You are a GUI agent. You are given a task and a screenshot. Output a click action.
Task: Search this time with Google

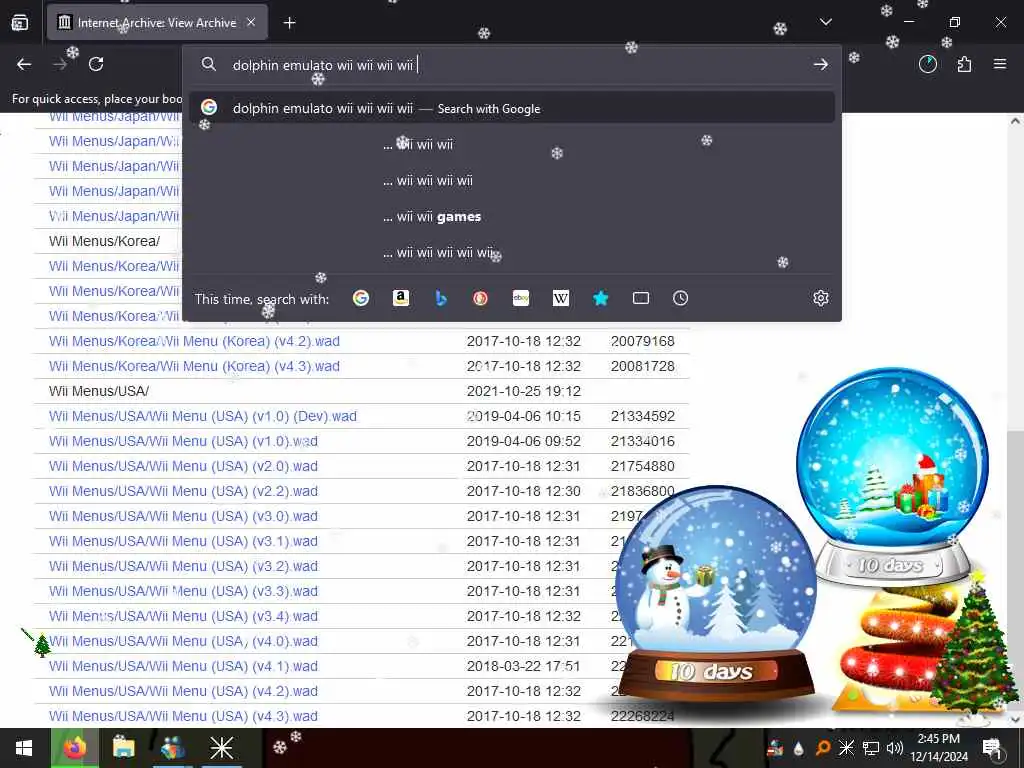point(360,298)
